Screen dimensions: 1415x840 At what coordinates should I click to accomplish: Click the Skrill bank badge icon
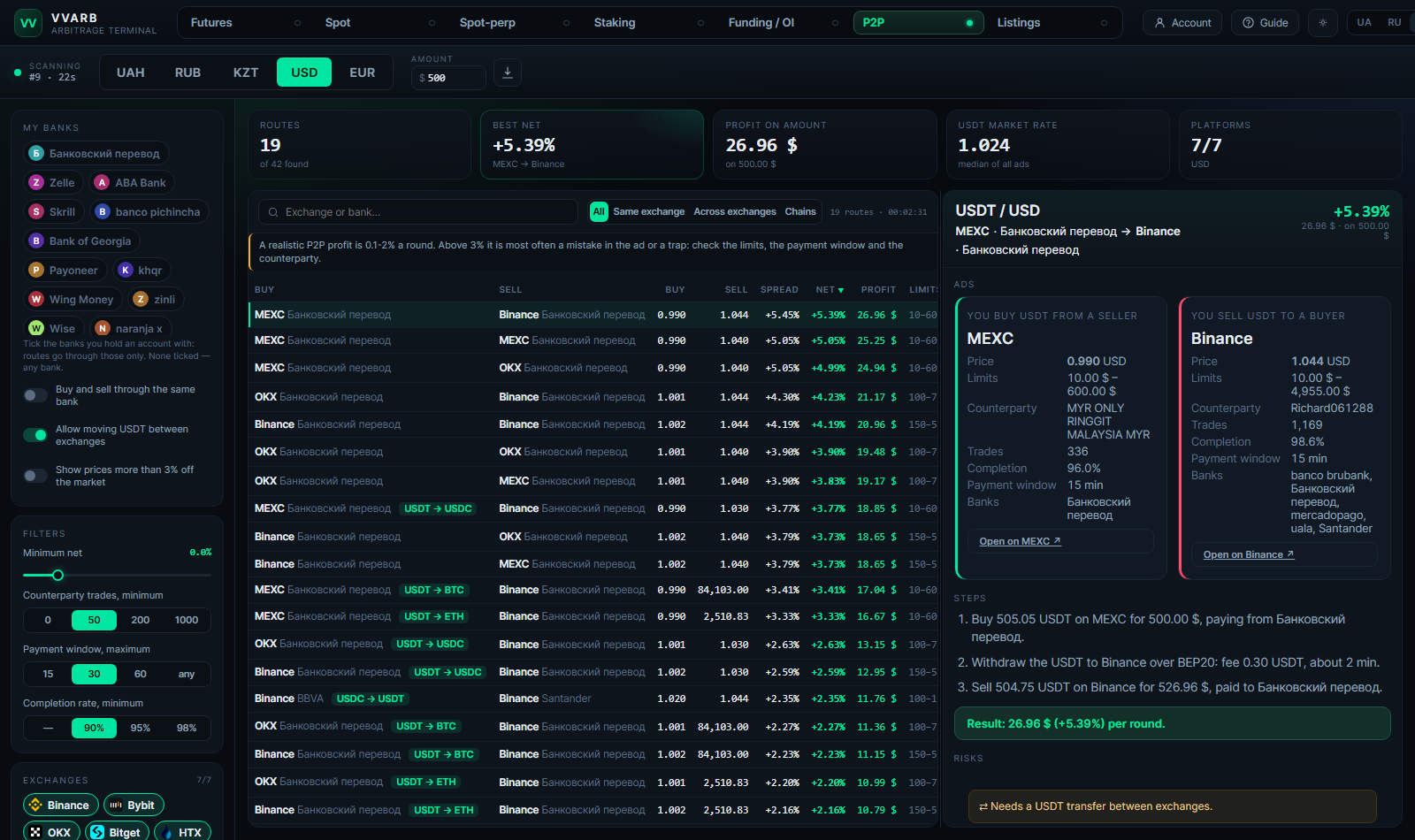click(x=36, y=212)
